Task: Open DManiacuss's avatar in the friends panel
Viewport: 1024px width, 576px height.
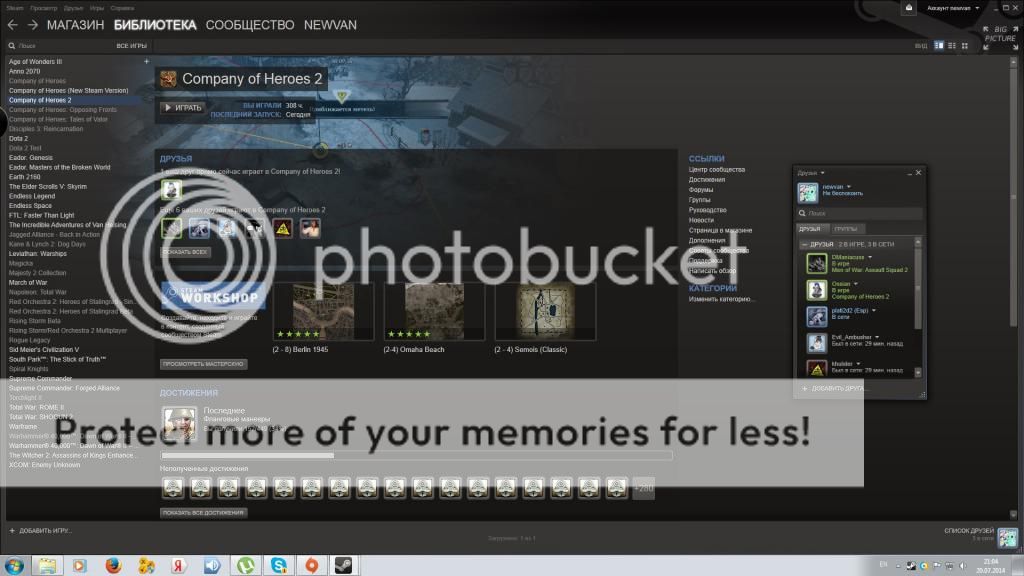Action: point(816,263)
